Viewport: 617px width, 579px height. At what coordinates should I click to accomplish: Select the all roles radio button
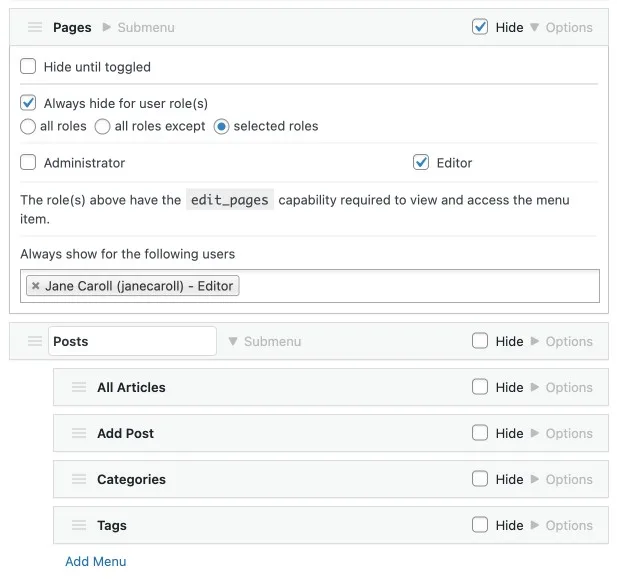pyautogui.click(x=28, y=127)
